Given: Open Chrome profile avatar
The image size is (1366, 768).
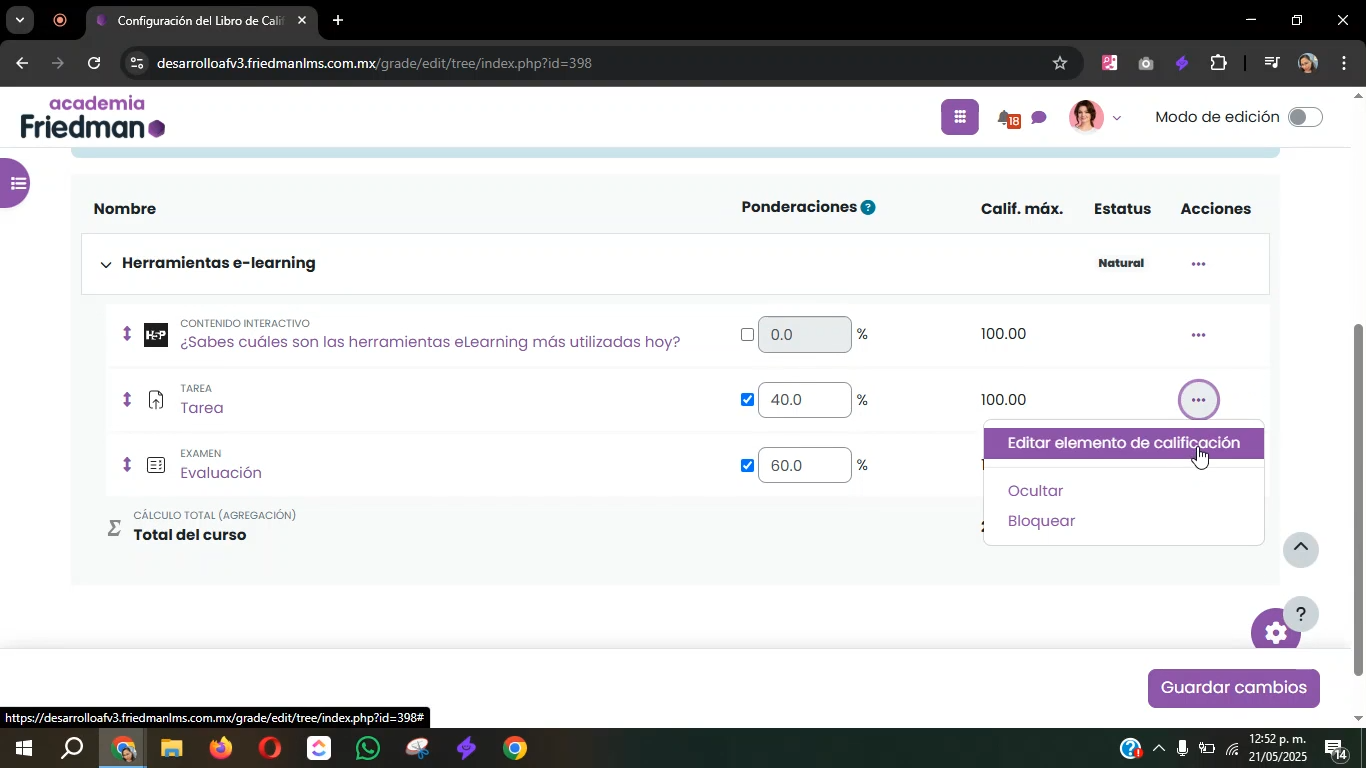Looking at the screenshot, I should (1308, 63).
